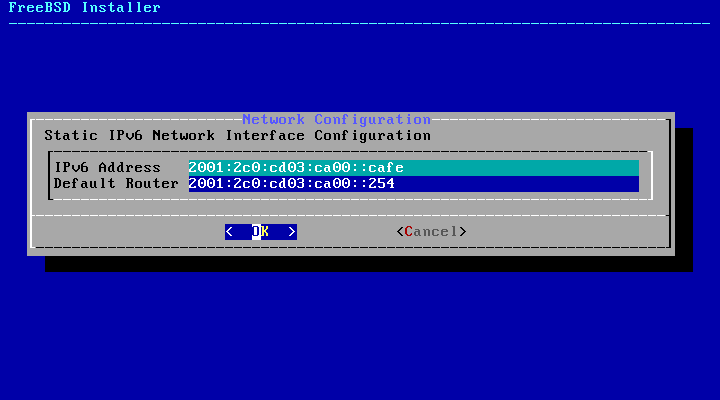
Task: Click the red C hotkey in Cancel
Action: pos(409,232)
